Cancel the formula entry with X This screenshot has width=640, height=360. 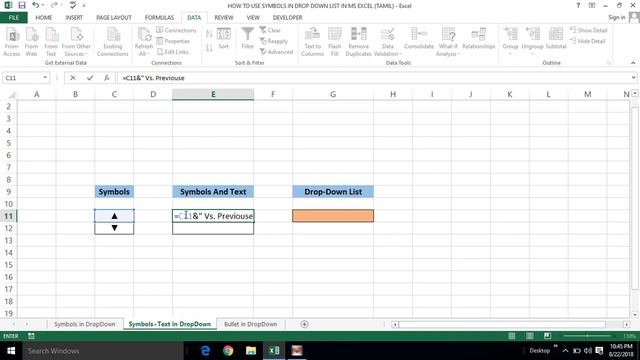click(73, 78)
